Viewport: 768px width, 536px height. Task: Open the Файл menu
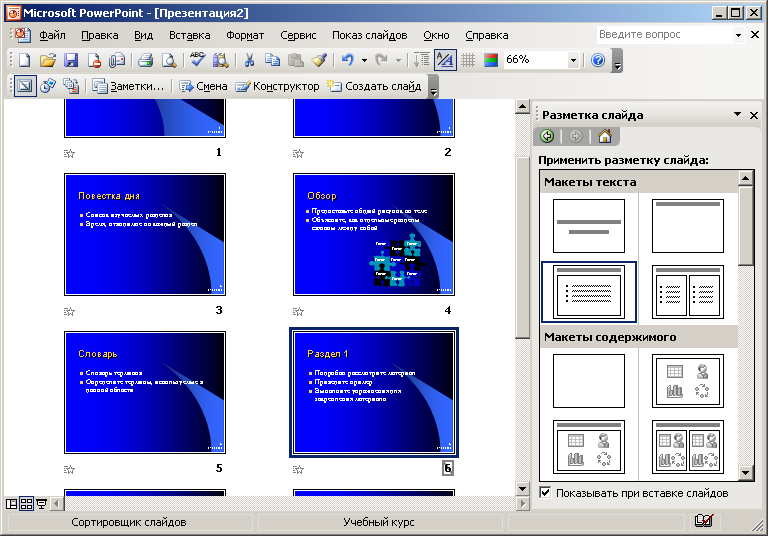[52, 35]
